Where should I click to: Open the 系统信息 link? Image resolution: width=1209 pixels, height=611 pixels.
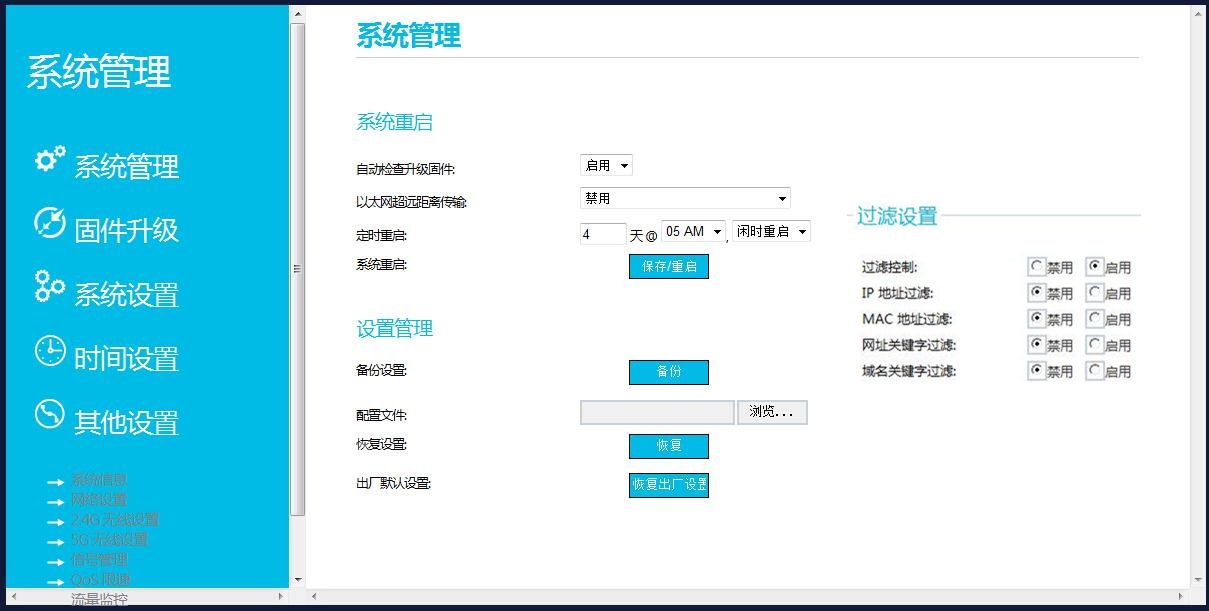(99, 480)
